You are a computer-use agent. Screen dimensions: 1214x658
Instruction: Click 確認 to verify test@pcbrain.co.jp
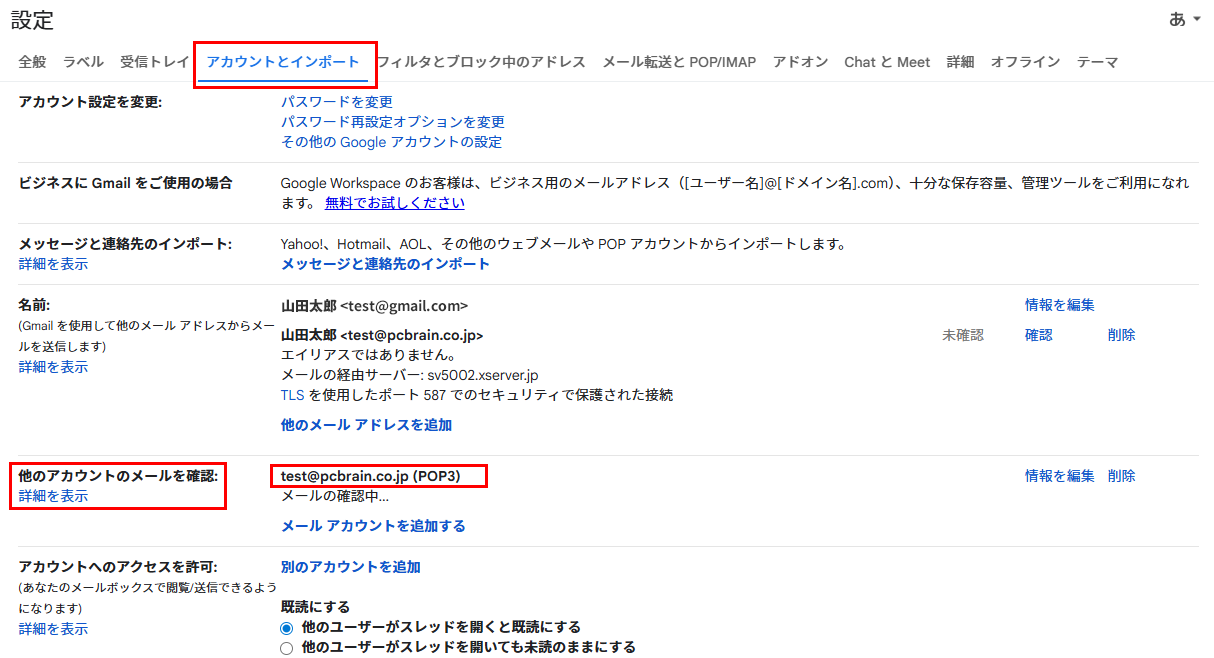click(x=1037, y=335)
